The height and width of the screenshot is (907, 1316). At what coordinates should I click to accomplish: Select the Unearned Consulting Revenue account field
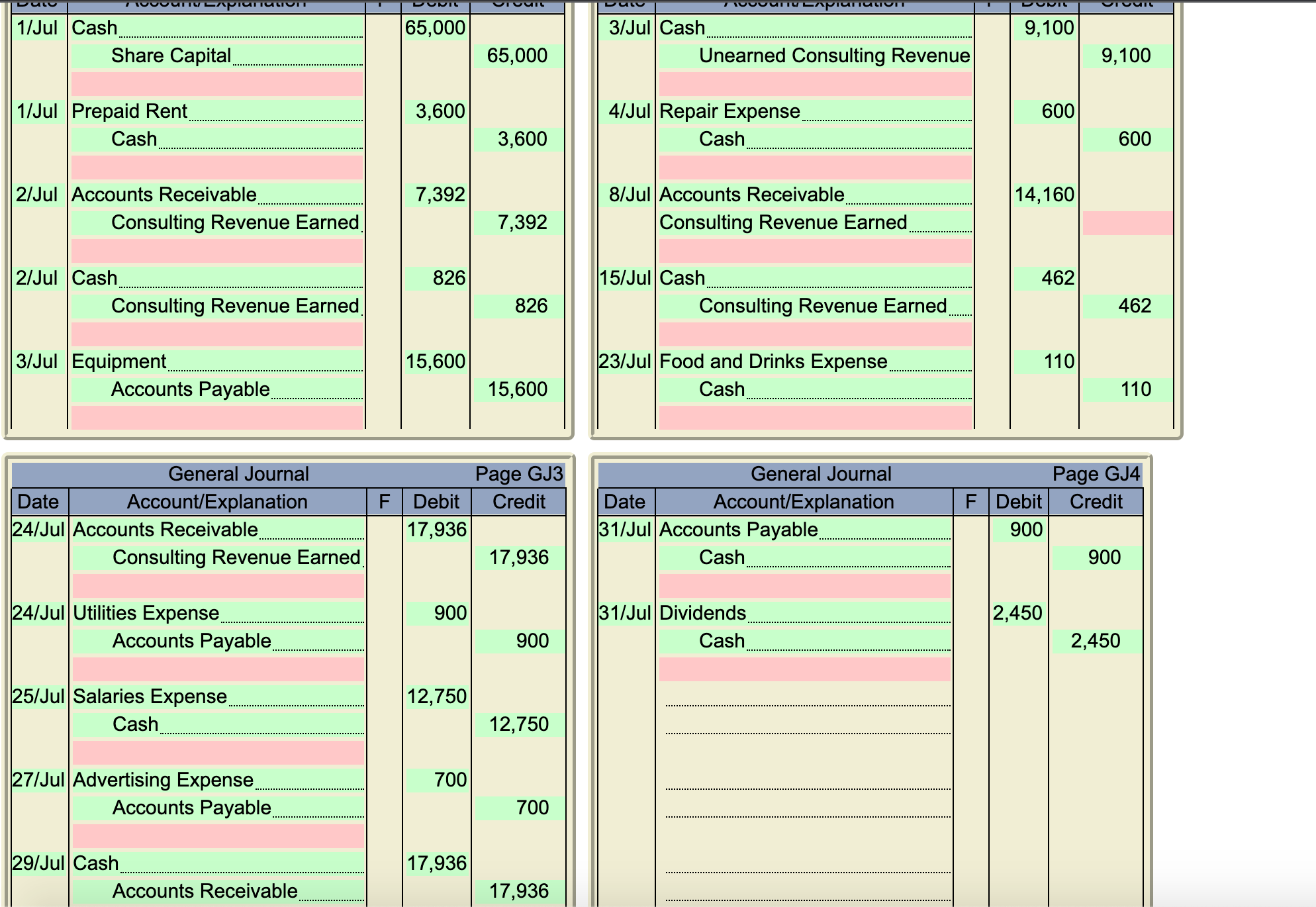click(815, 56)
